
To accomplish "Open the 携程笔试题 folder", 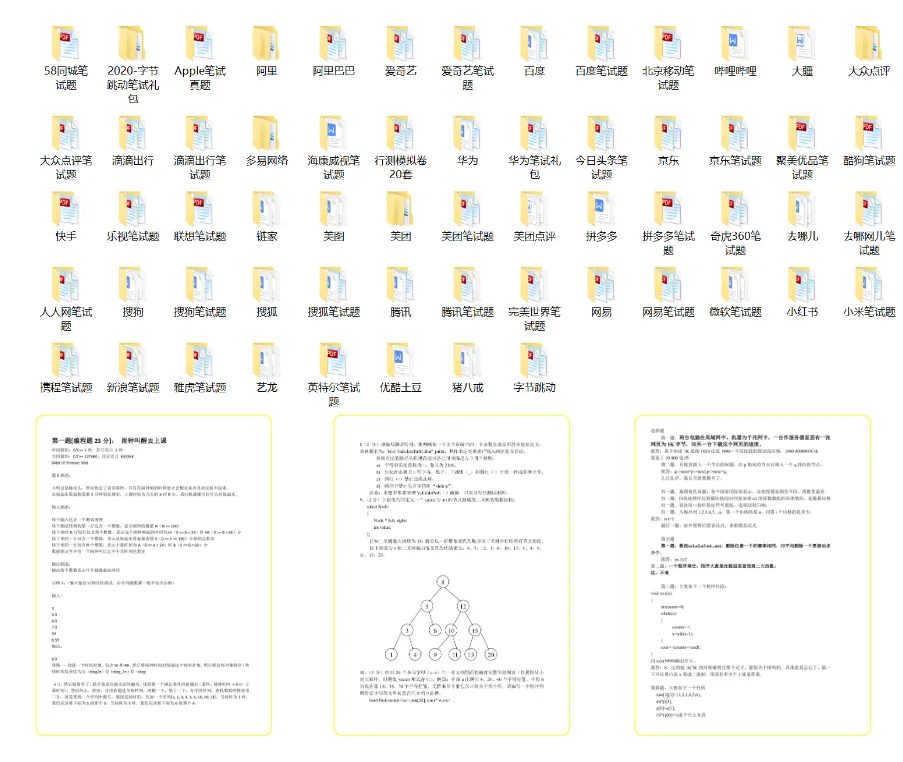I will tap(66, 361).
